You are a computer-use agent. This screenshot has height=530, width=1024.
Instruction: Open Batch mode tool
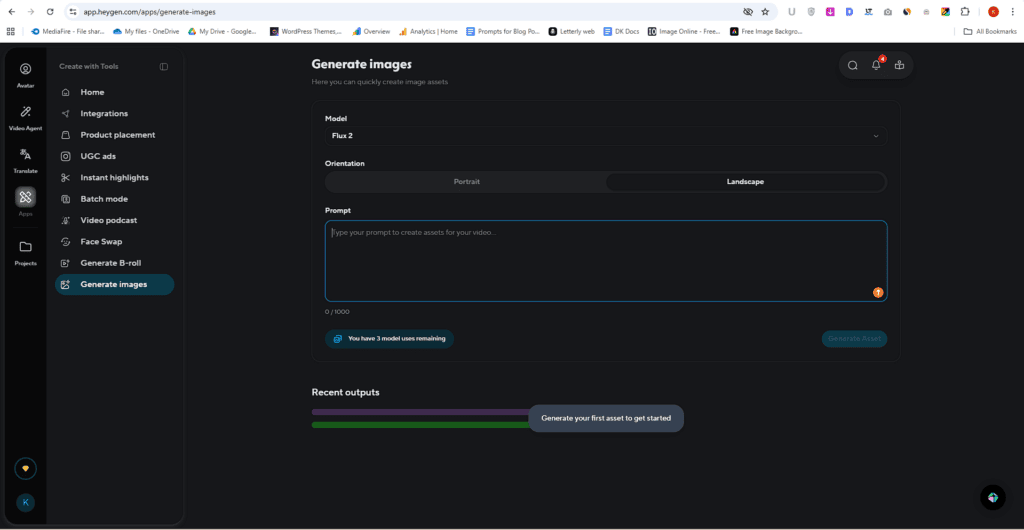(114, 199)
